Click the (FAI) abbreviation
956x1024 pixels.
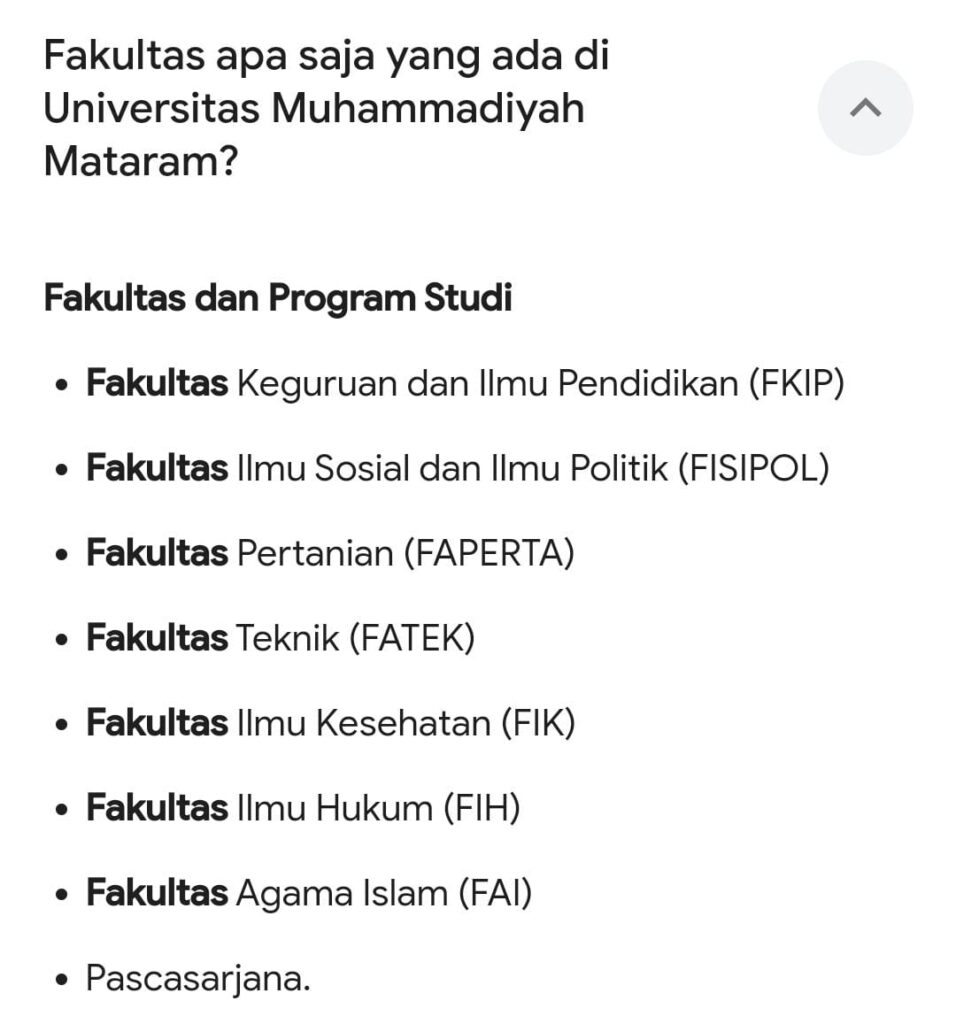point(495,893)
